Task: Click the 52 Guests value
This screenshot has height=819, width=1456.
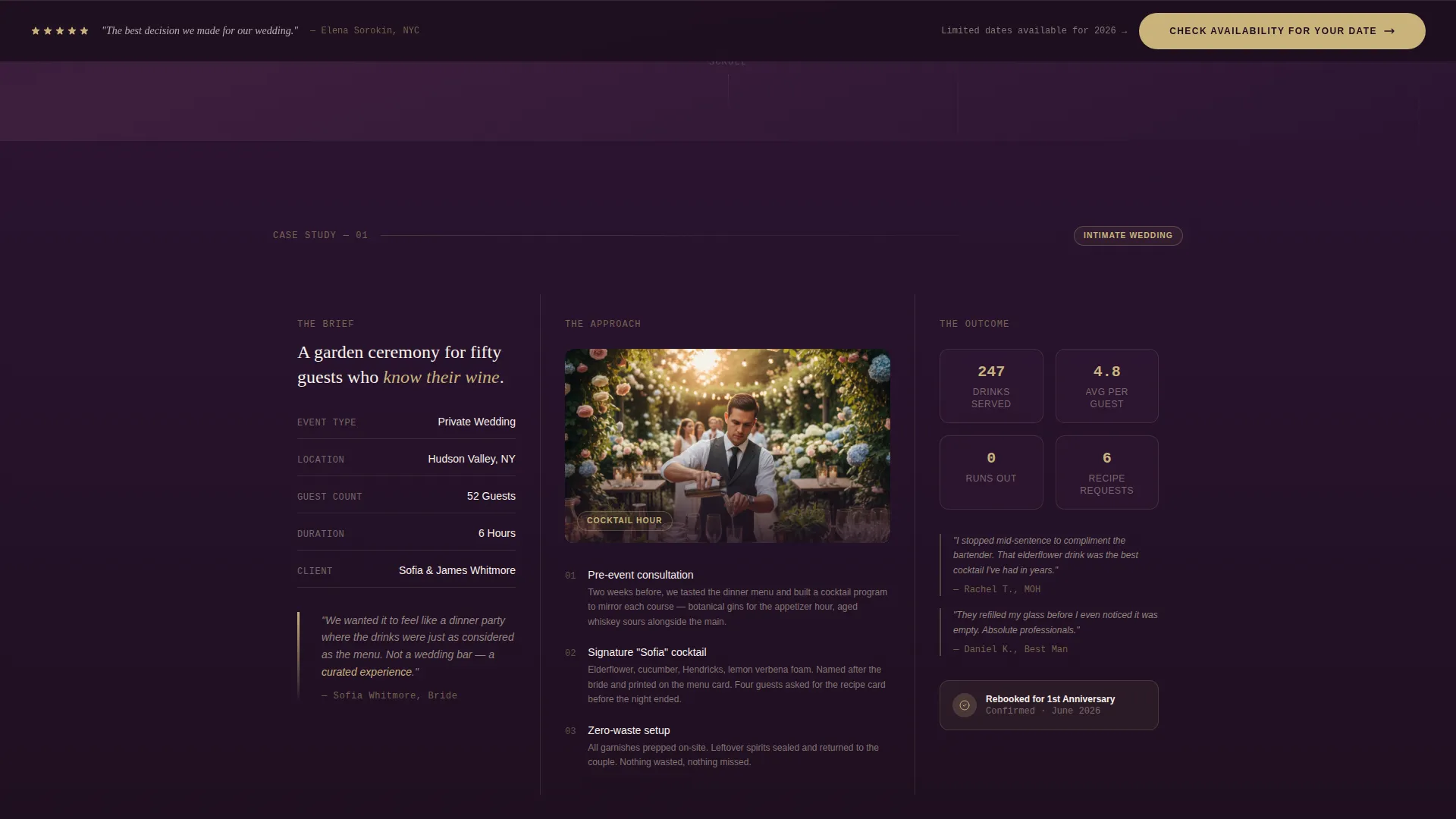Action: coord(491,497)
